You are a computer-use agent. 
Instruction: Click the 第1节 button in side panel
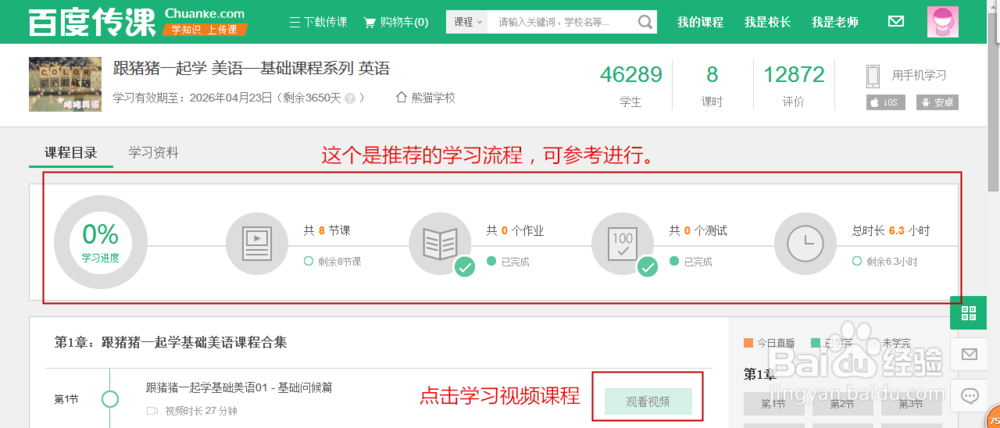coord(774,404)
